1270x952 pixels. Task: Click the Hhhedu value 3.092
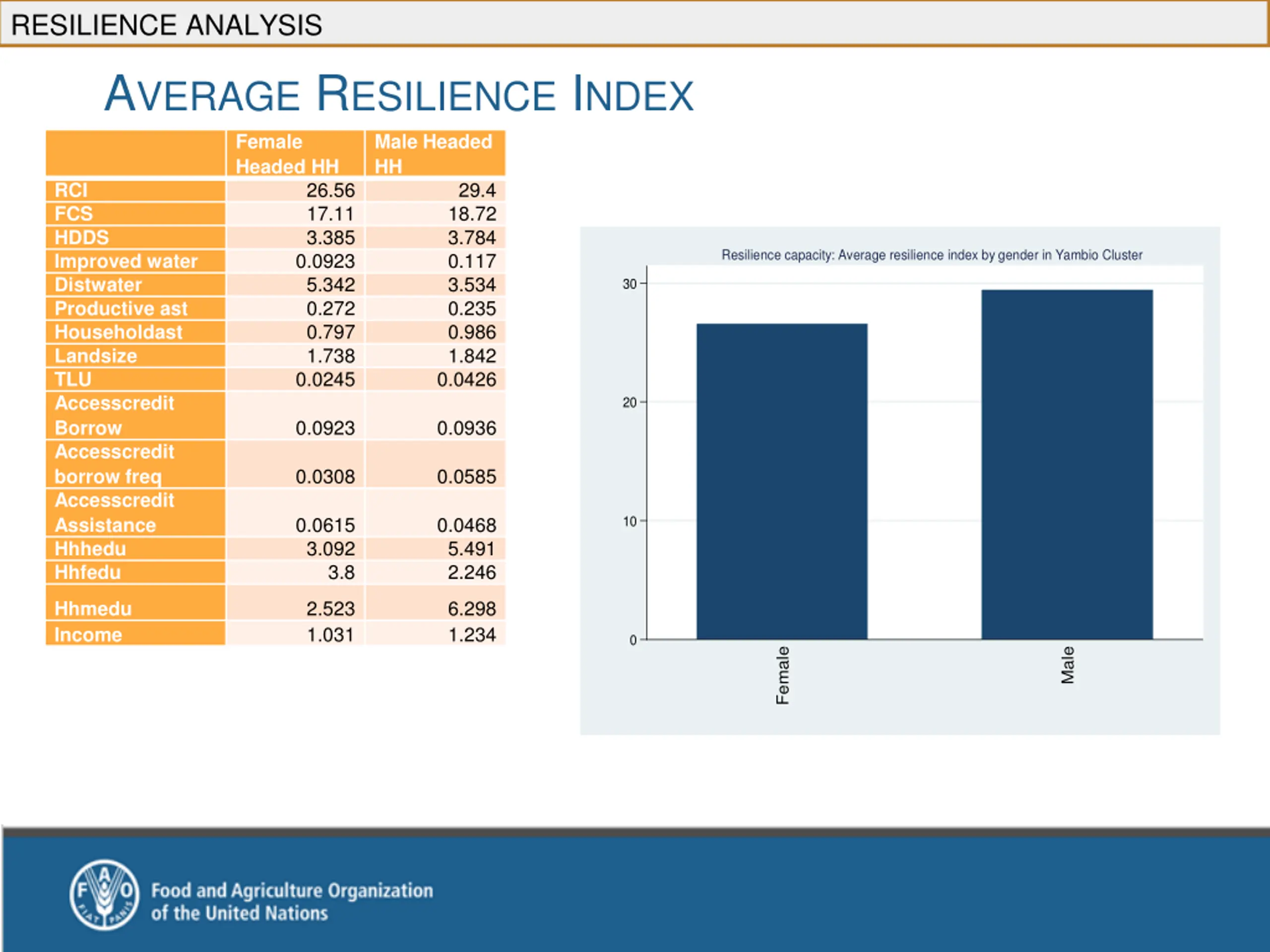tap(330, 549)
